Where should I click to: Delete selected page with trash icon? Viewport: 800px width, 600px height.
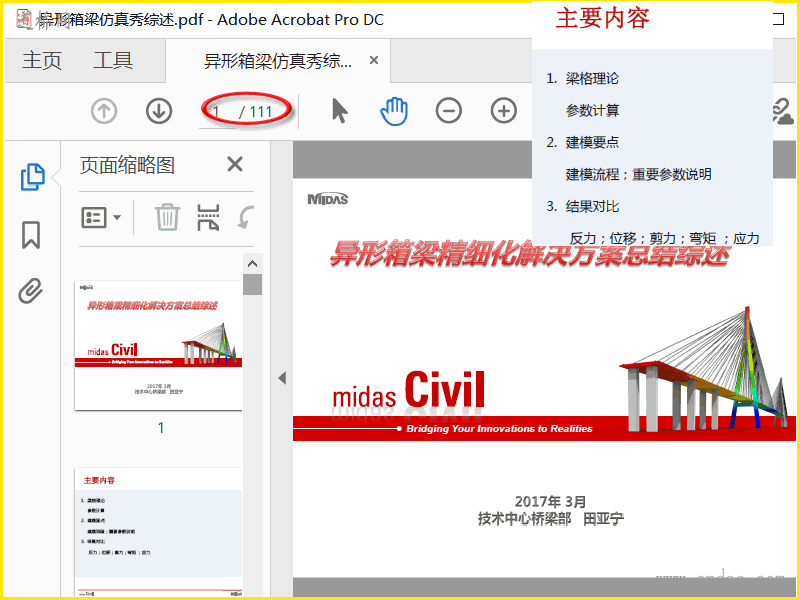point(167,217)
